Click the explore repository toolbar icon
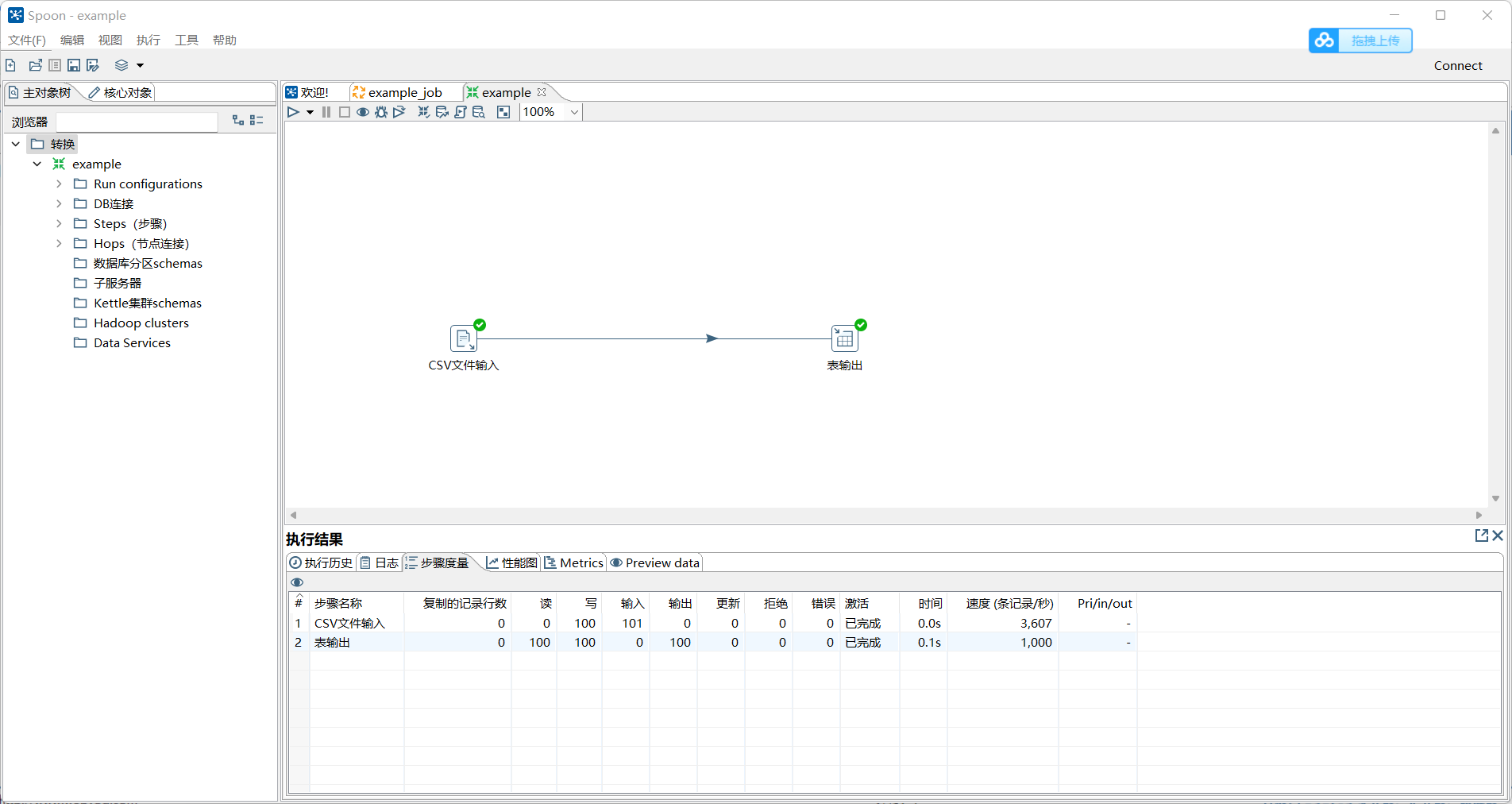The height and width of the screenshot is (804, 1512). click(55, 65)
